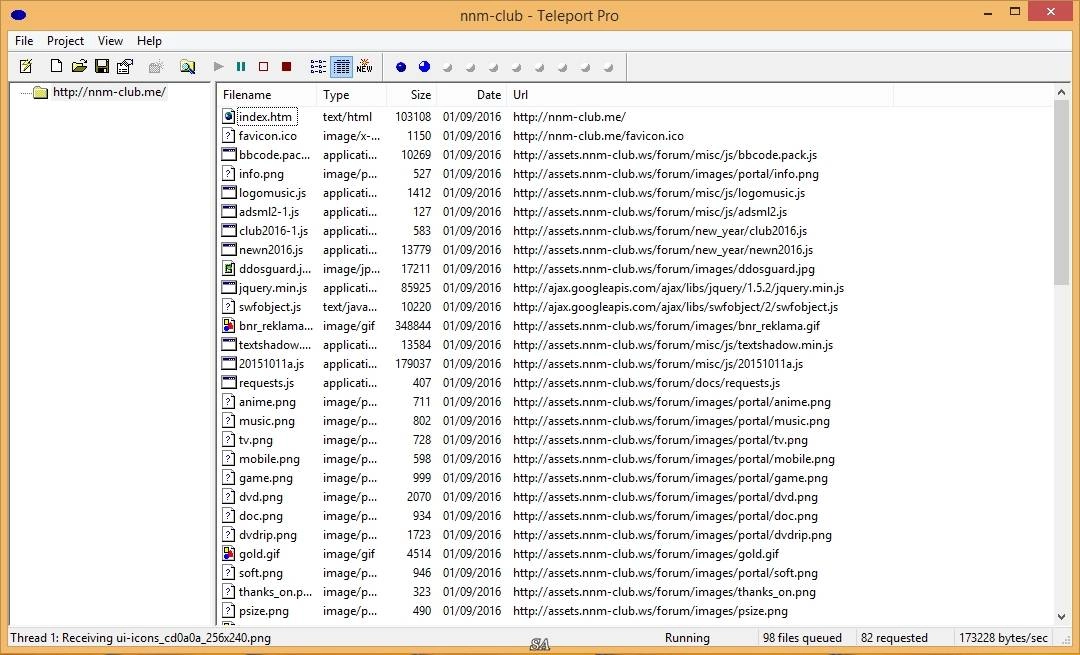Select the textshadow... file name

pos(275,345)
